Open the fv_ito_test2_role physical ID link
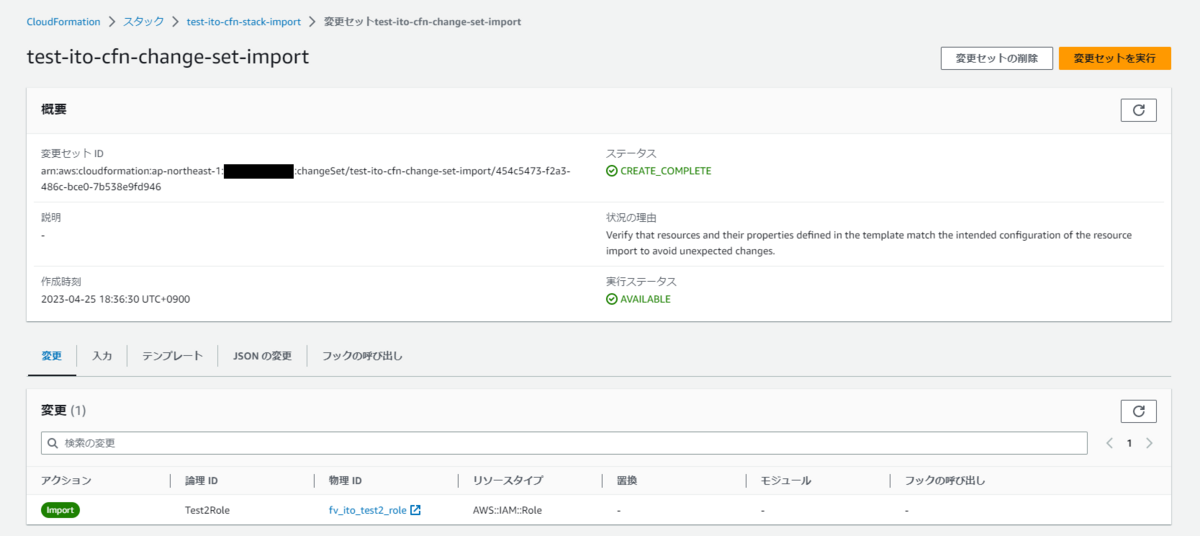1200x536 pixels. coord(367,510)
